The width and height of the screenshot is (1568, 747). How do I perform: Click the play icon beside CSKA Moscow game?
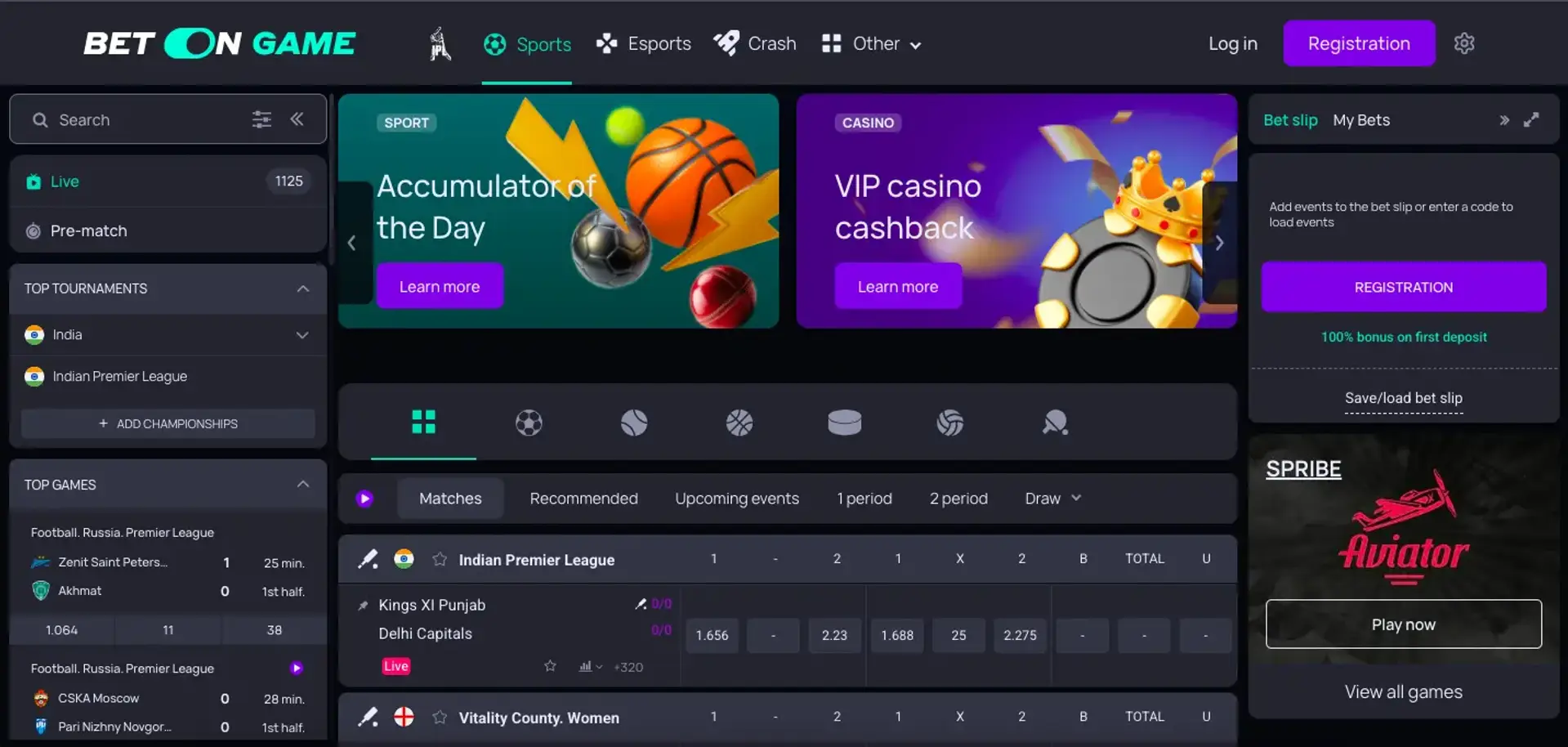click(x=297, y=668)
